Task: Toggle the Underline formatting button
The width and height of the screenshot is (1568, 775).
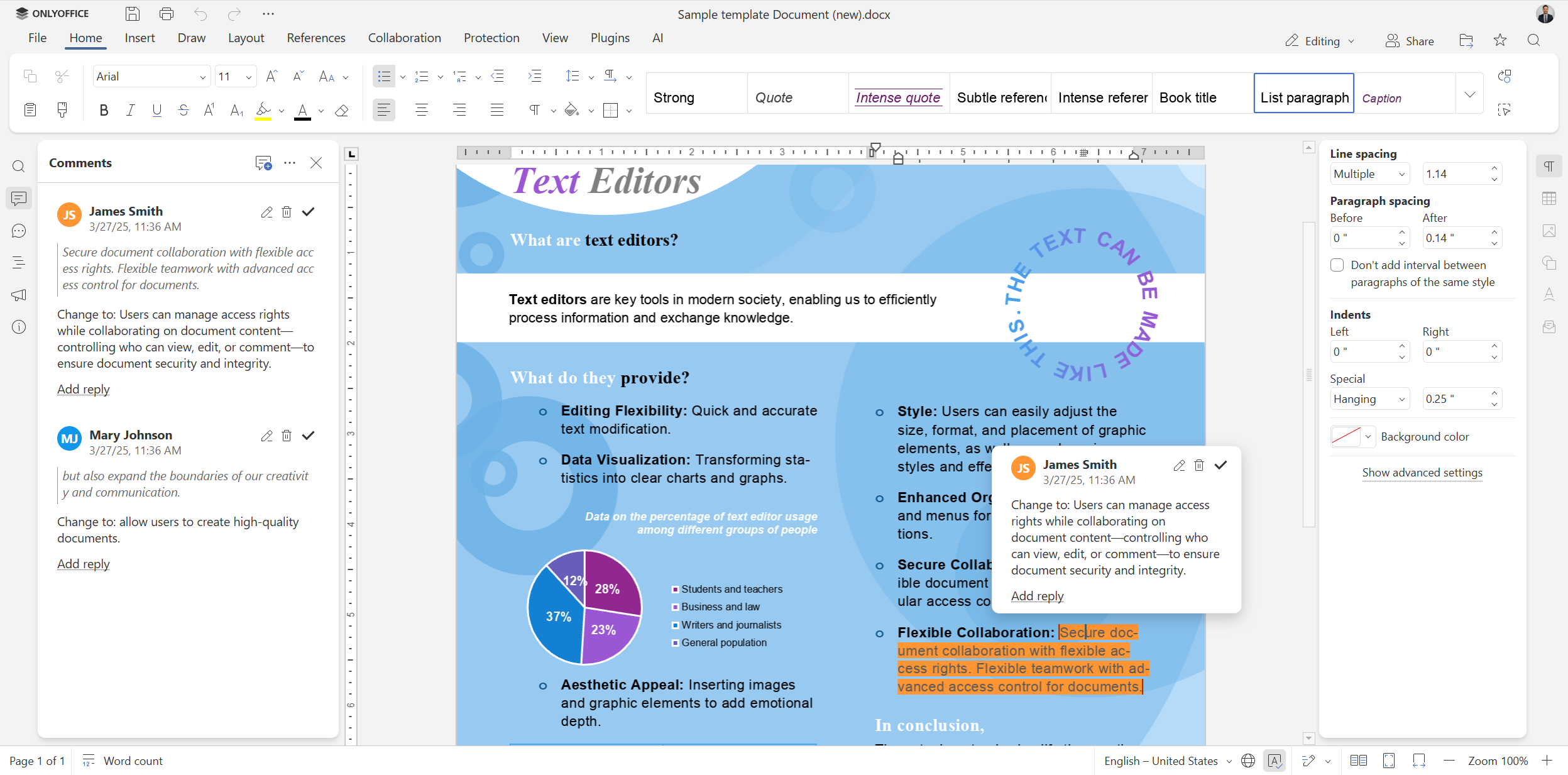Action: [157, 111]
